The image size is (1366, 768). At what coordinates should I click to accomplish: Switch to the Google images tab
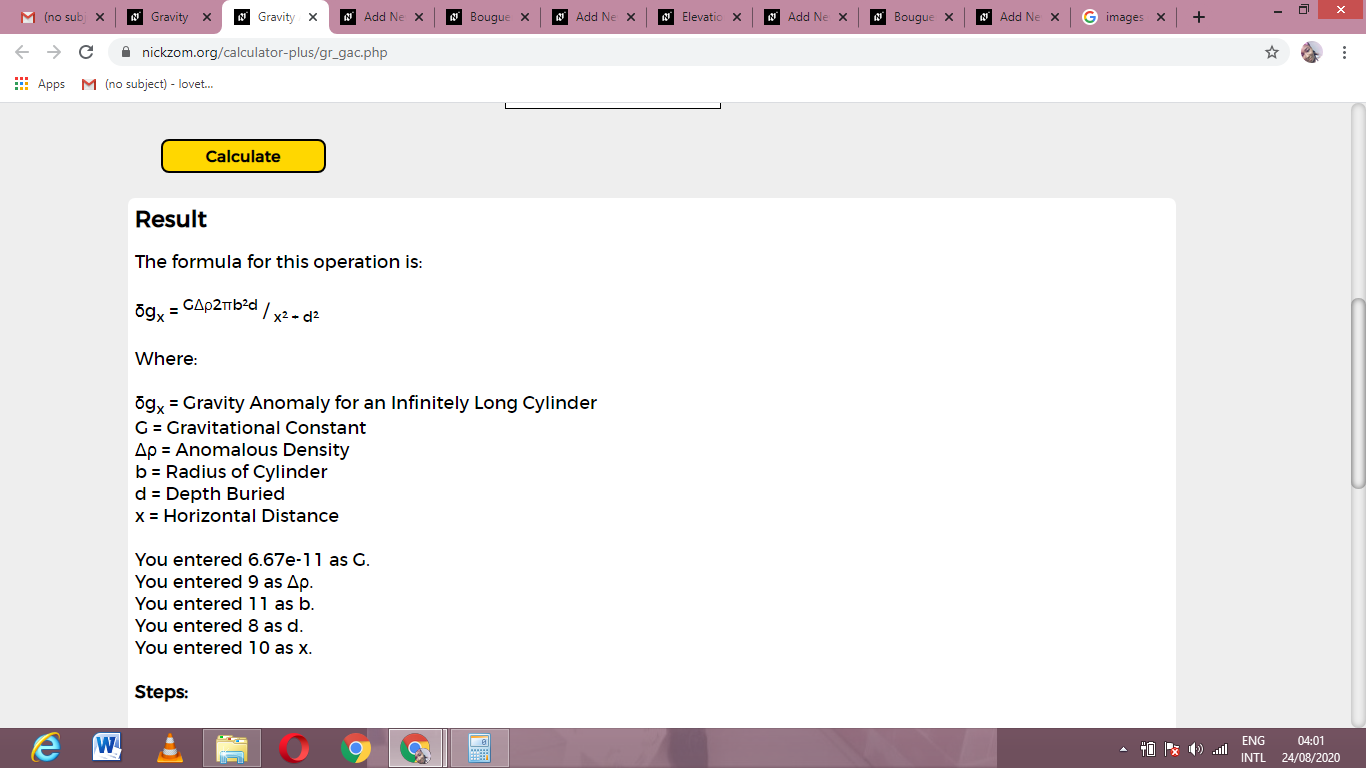click(1123, 17)
